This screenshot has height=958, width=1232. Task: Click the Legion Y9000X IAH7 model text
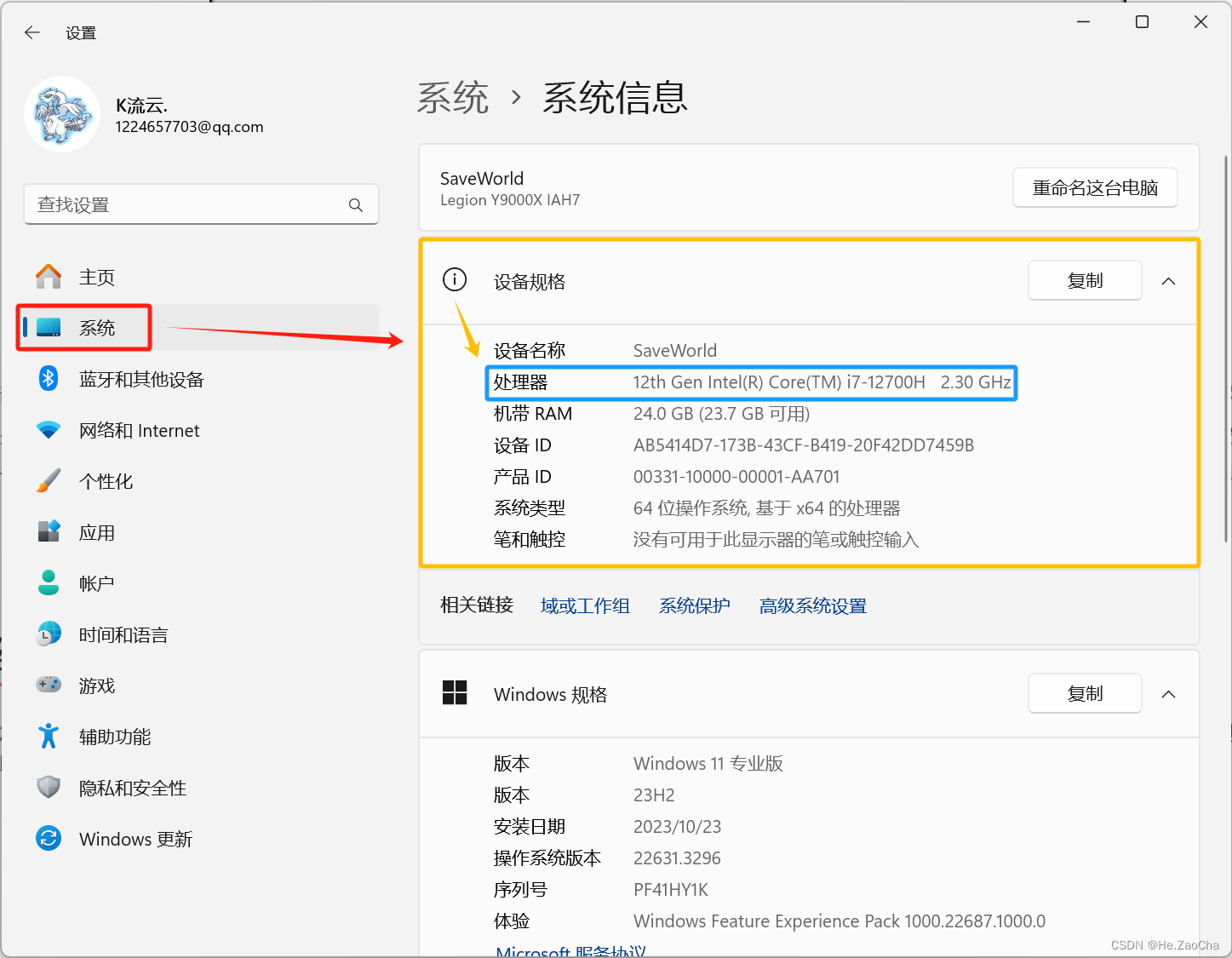[x=510, y=200]
